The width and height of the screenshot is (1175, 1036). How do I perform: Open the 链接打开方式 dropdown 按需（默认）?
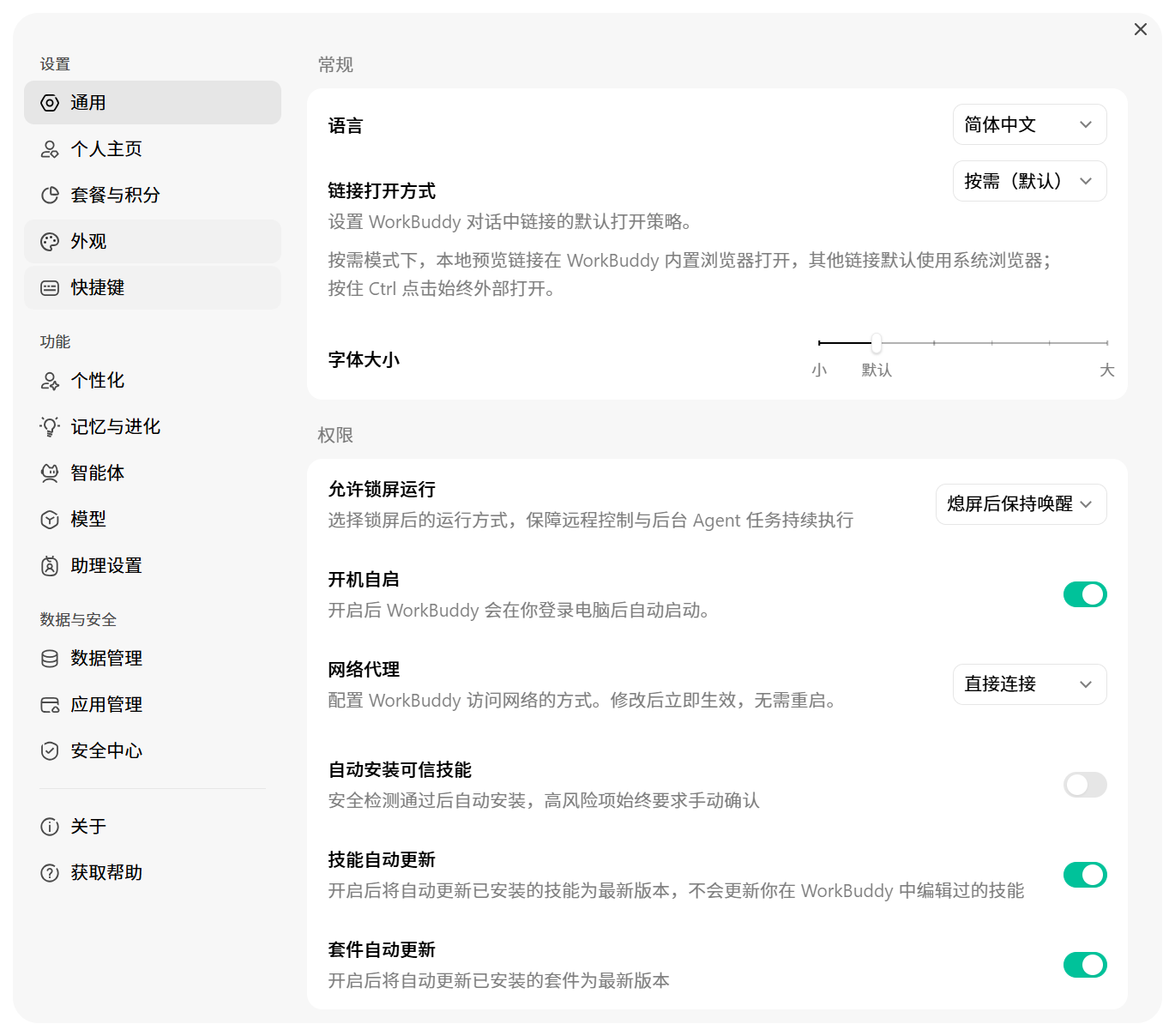tap(1029, 181)
